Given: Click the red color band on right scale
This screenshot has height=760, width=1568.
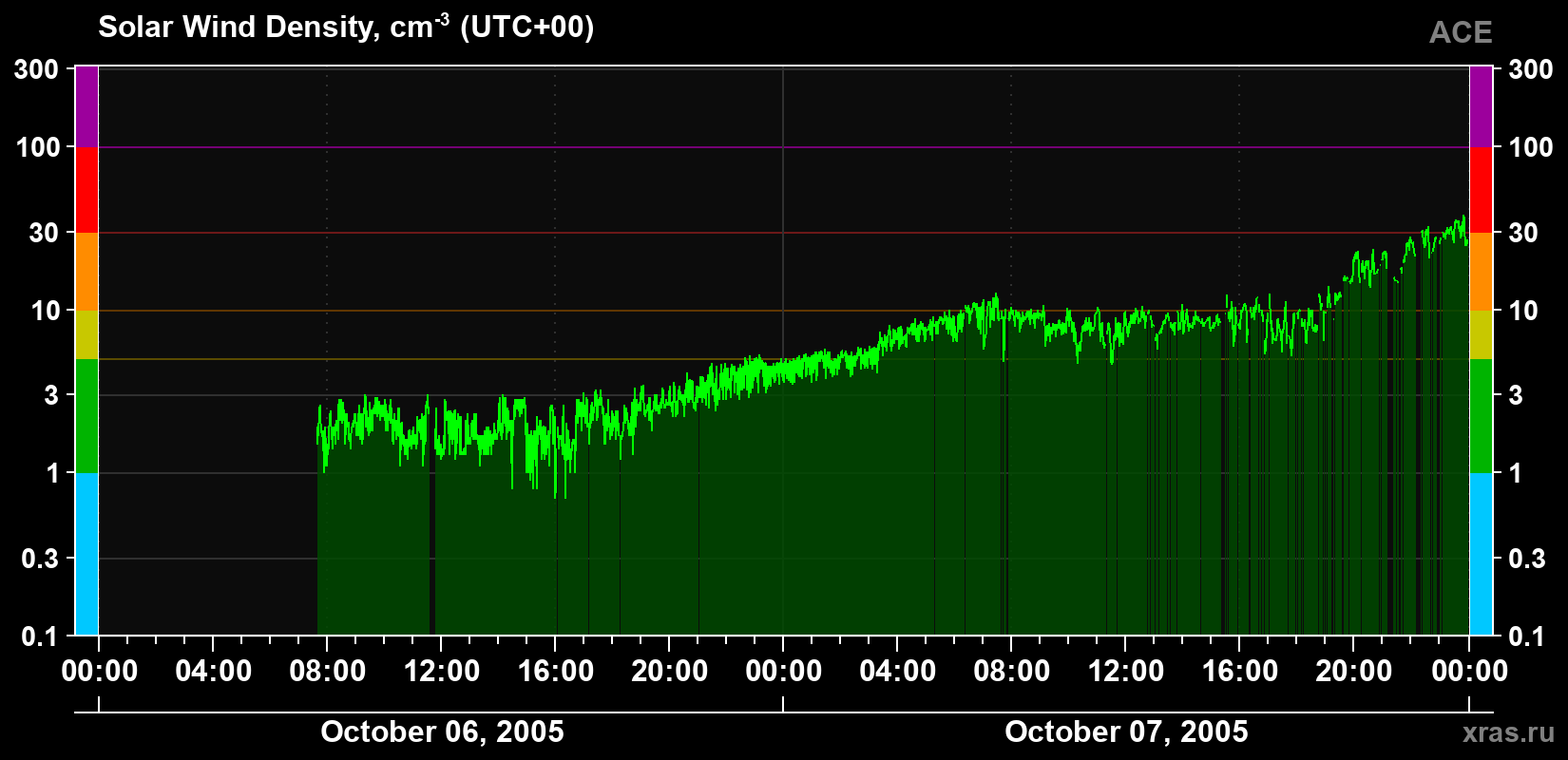Looking at the screenshot, I should [x=1481, y=190].
